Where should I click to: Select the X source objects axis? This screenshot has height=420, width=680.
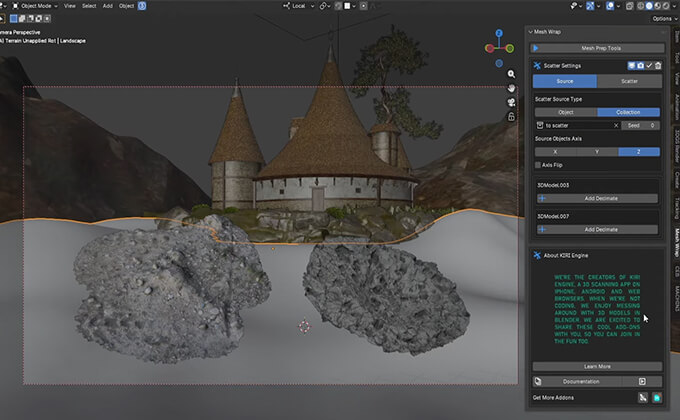pyautogui.click(x=554, y=151)
